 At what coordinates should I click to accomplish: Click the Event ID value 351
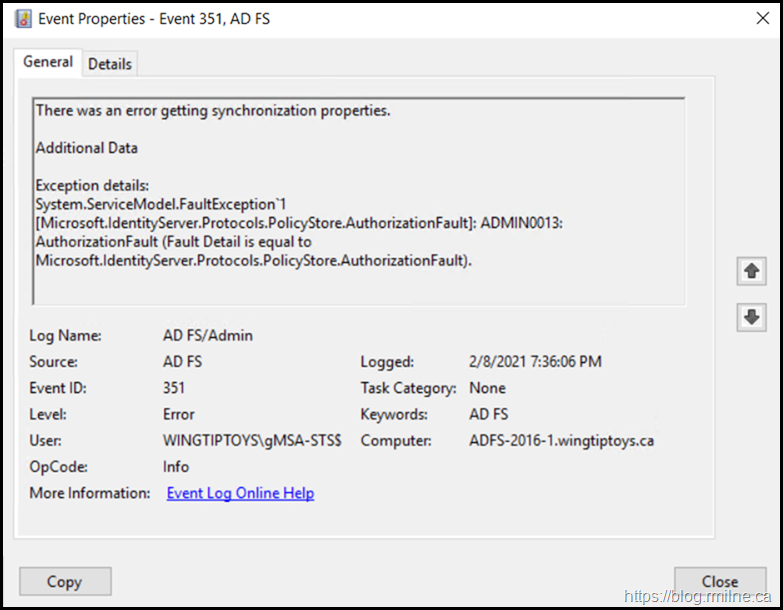174,388
